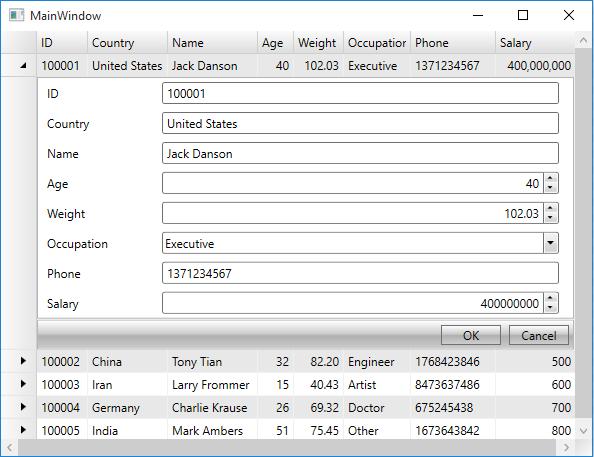Click the MainWindow application icon
Screen dimensions: 594x457
pyautogui.click(x=16, y=16)
